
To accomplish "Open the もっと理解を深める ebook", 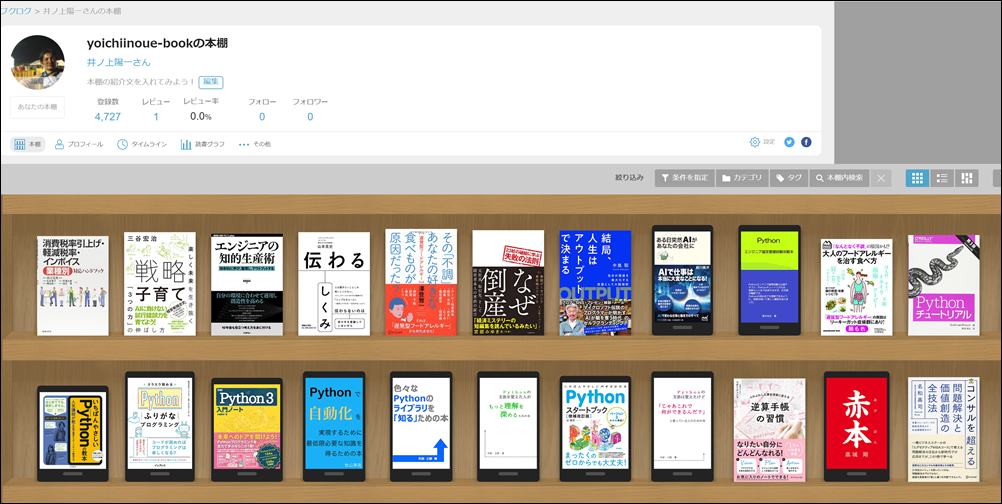I will (x=508, y=426).
